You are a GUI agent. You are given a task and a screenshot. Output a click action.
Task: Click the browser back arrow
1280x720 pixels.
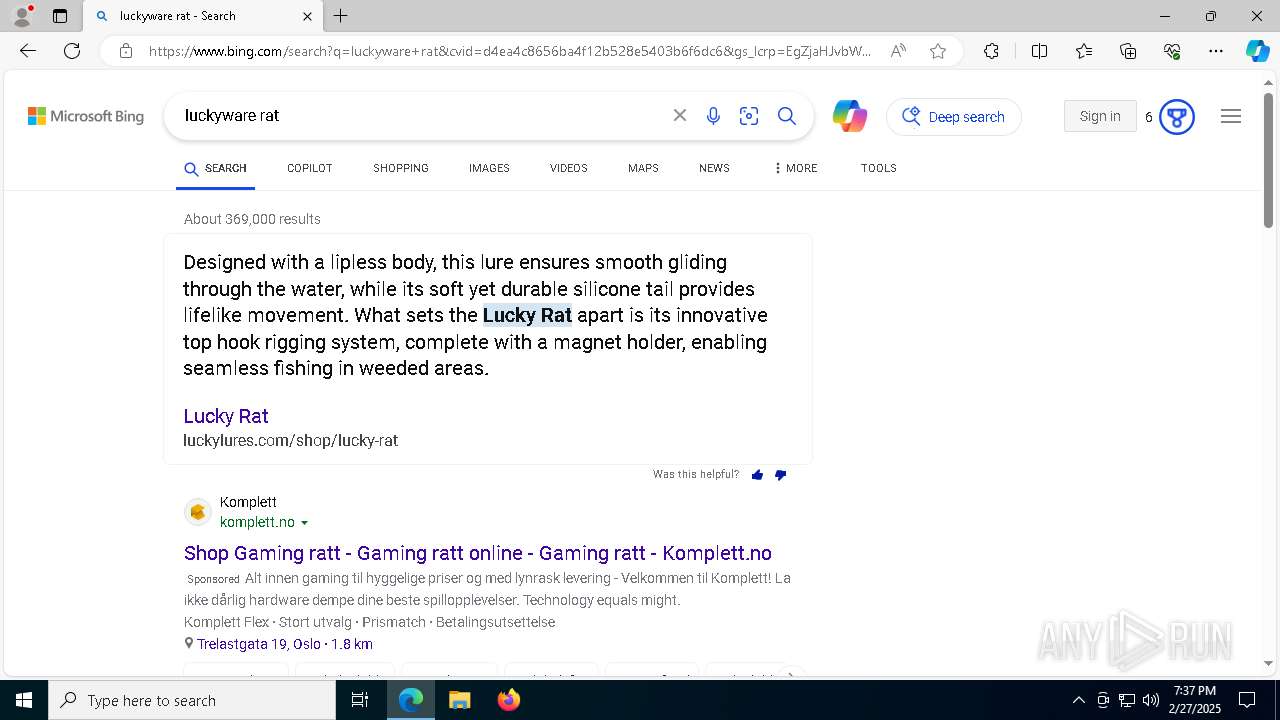click(x=28, y=51)
